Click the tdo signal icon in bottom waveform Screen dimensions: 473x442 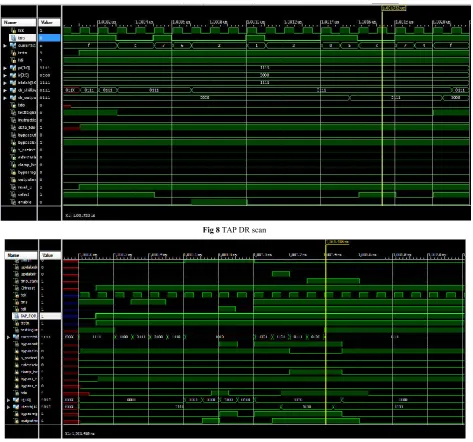point(16,393)
